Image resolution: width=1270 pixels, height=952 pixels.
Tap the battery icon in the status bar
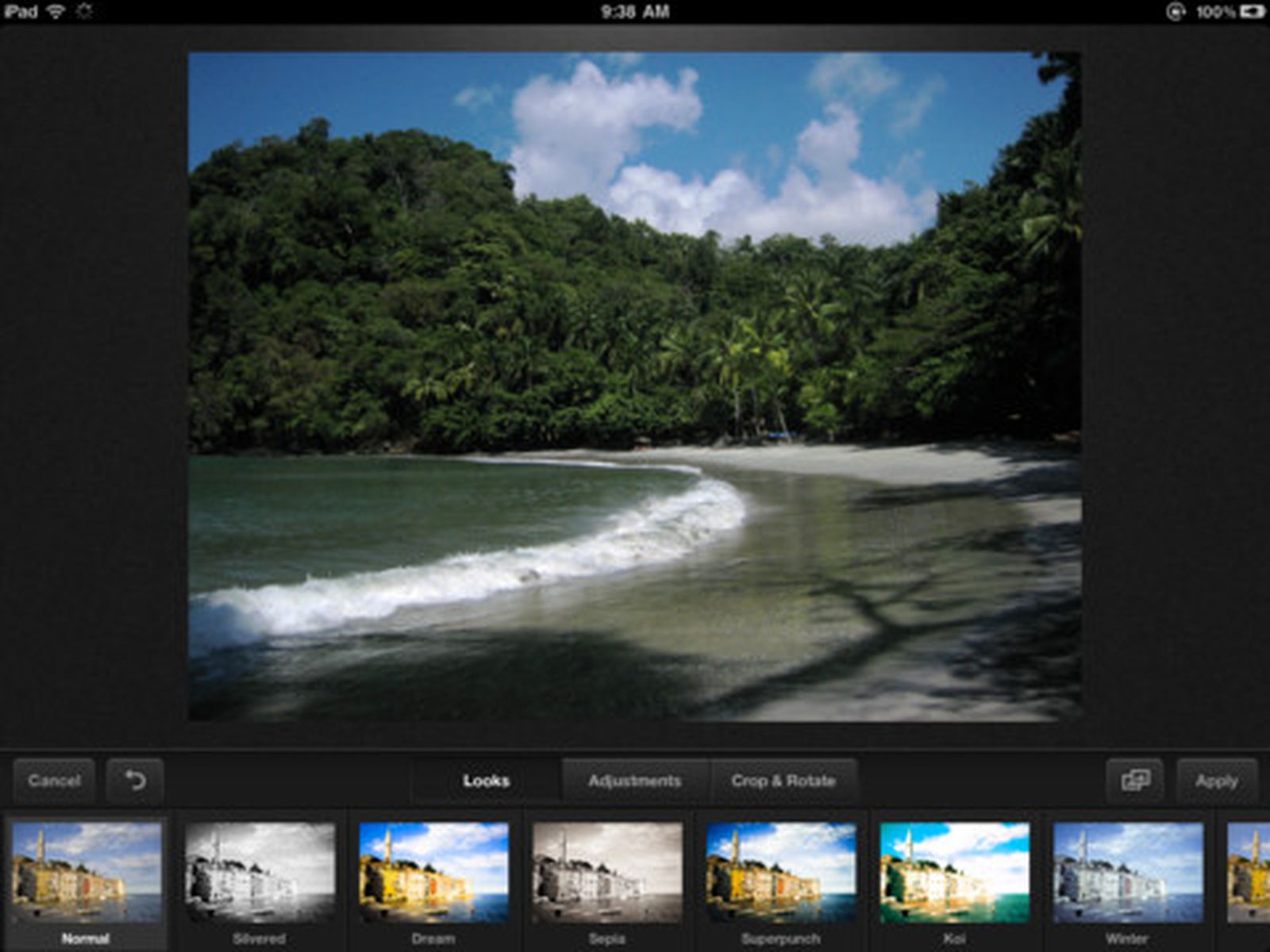point(1251,11)
